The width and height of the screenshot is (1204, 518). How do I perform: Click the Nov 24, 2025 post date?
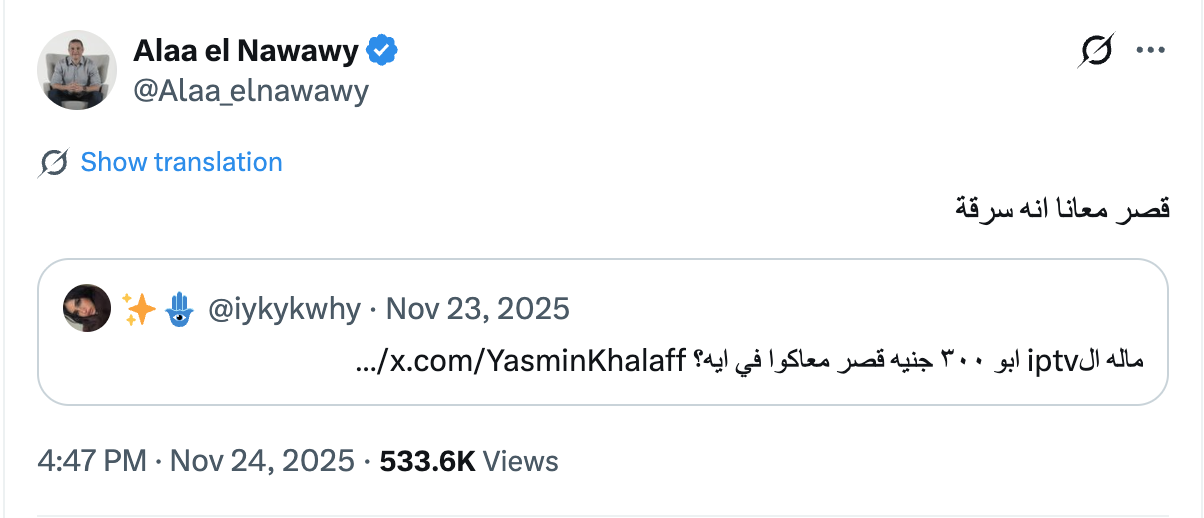(262, 460)
